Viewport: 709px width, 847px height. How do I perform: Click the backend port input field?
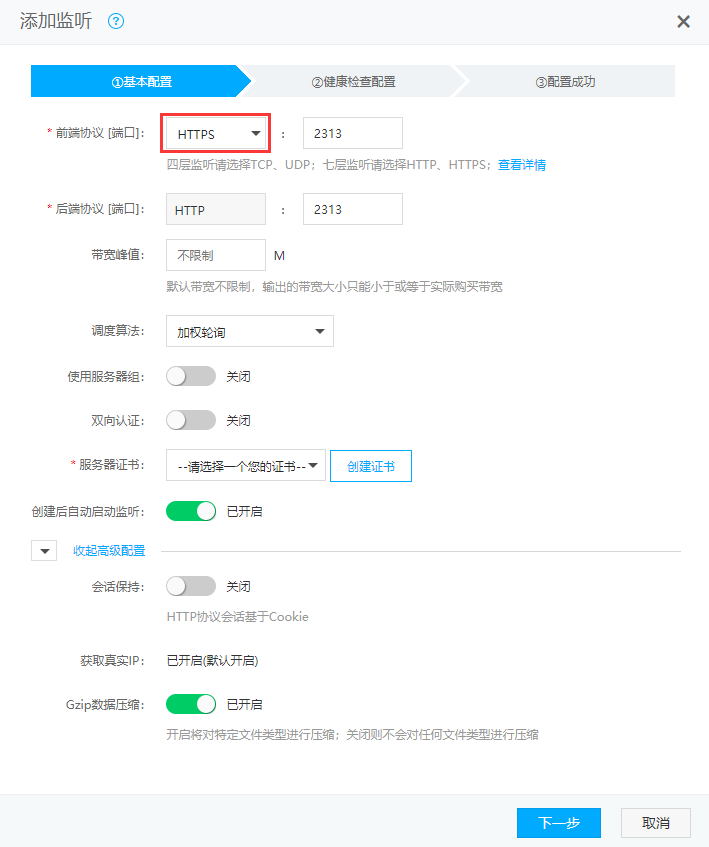tap(352, 209)
